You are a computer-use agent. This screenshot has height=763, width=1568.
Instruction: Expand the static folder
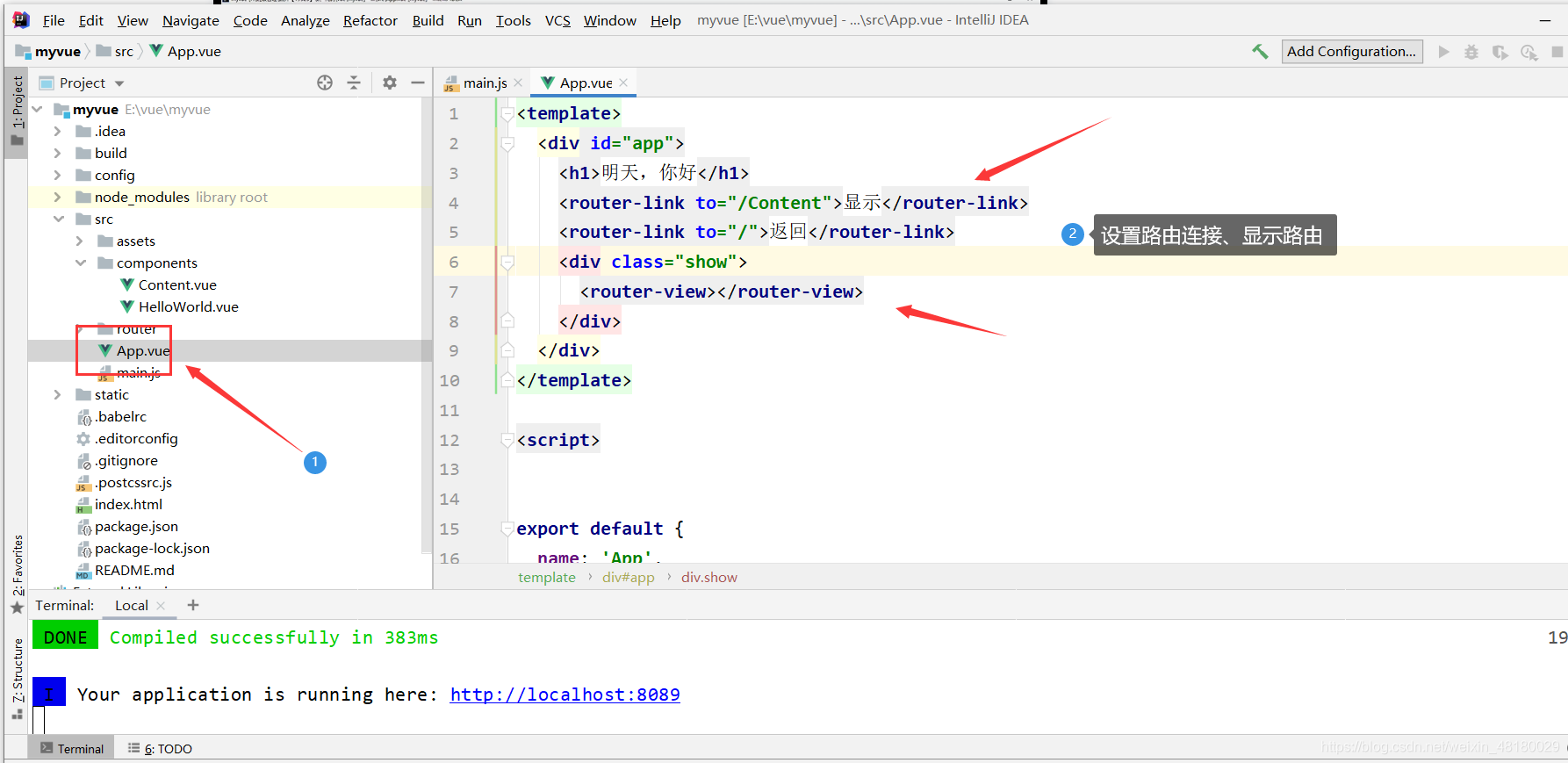tap(58, 395)
